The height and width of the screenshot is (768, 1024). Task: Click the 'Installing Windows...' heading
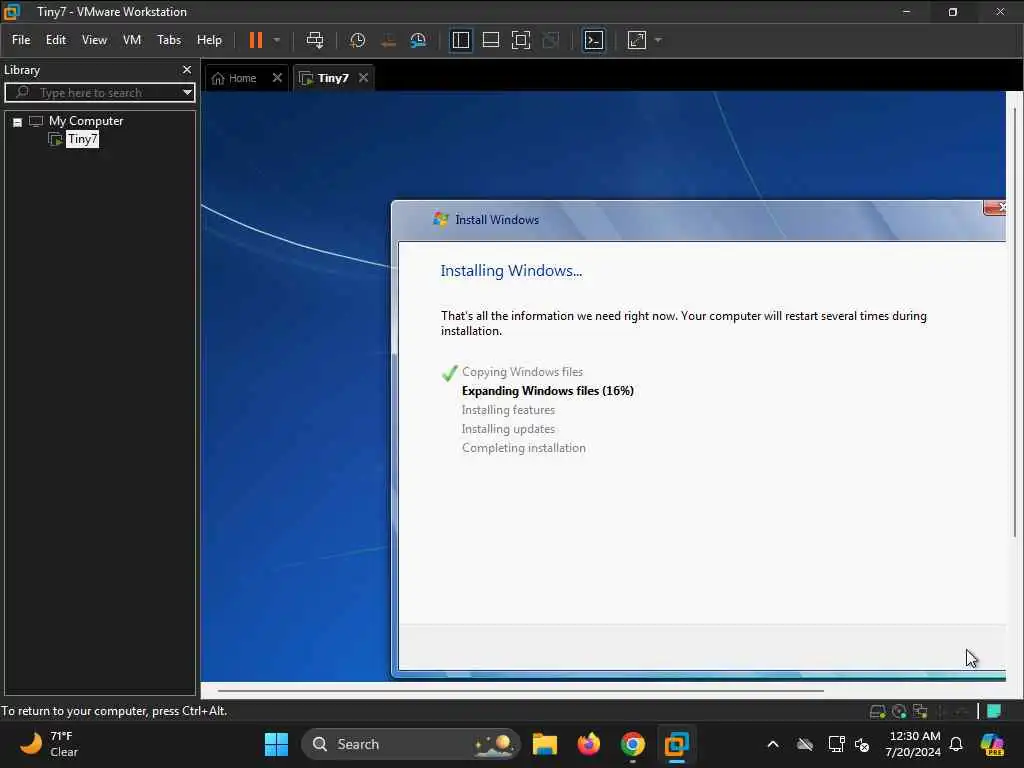point(511,270)
